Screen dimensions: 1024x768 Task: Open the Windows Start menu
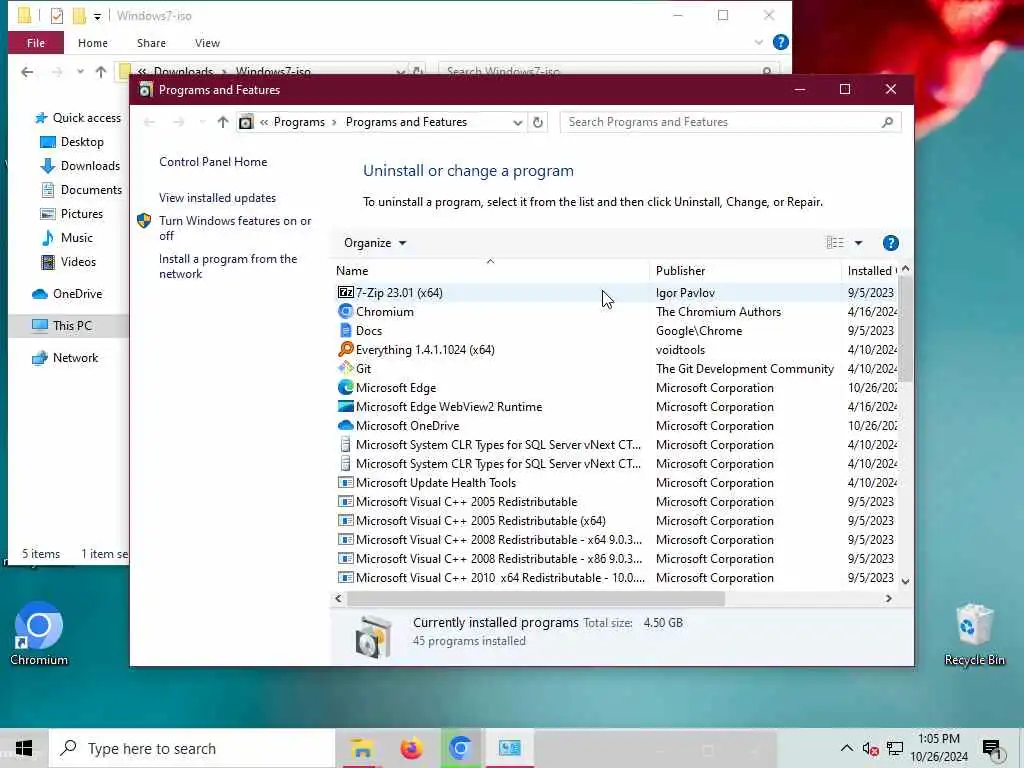coord(24,748)
